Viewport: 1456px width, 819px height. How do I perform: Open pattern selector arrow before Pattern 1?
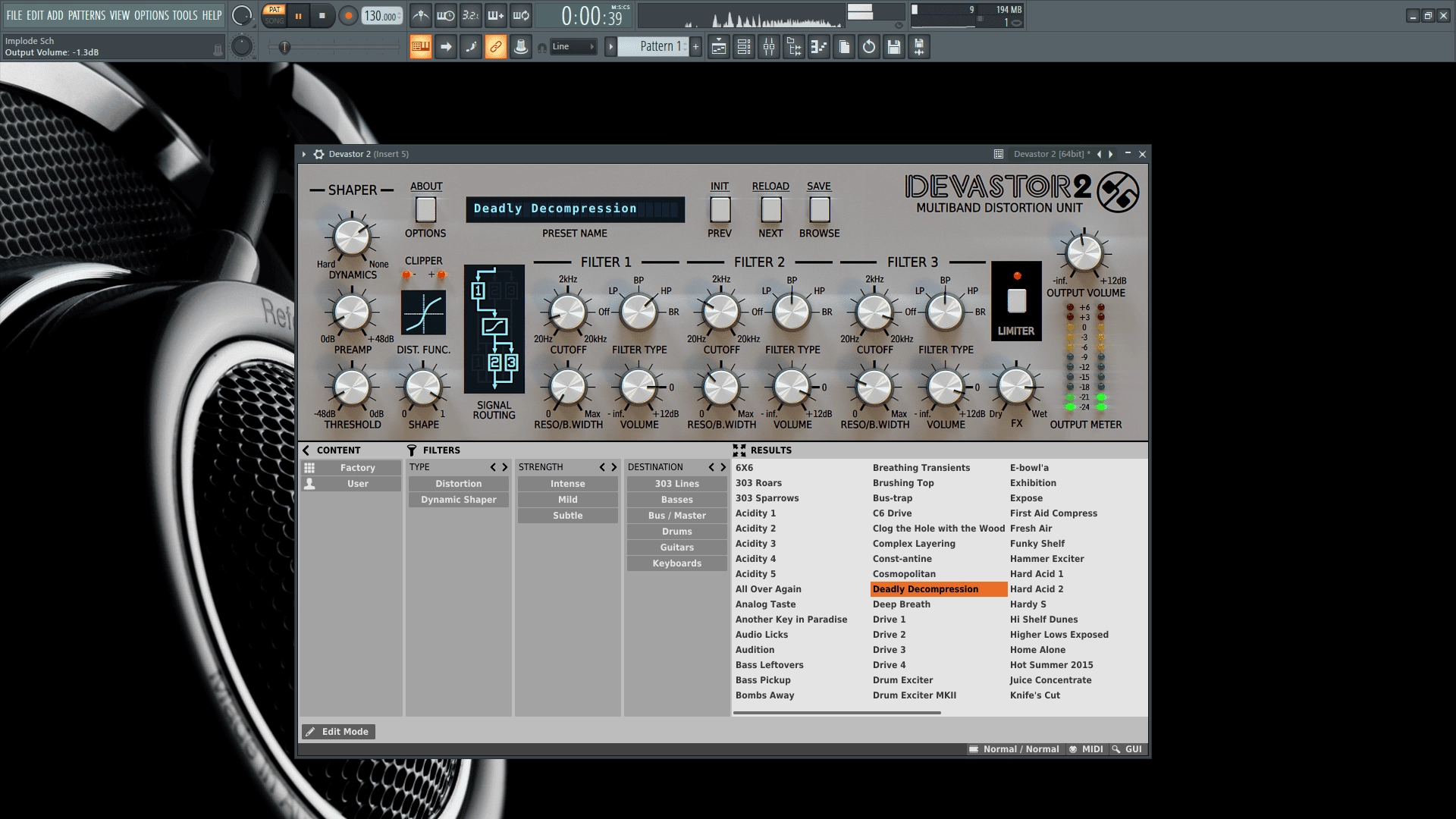[610, 47]
